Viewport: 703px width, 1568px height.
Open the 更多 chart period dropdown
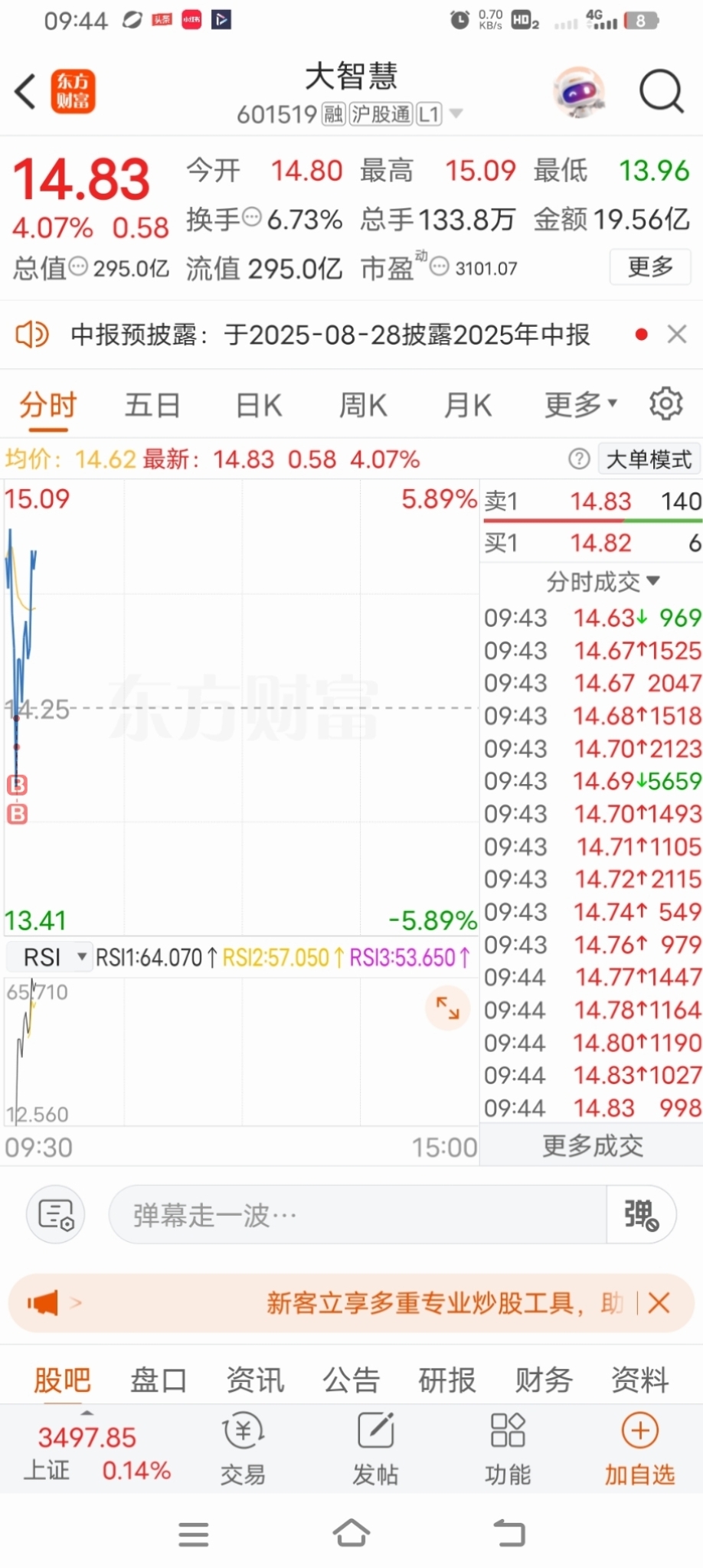click(580, 404)
